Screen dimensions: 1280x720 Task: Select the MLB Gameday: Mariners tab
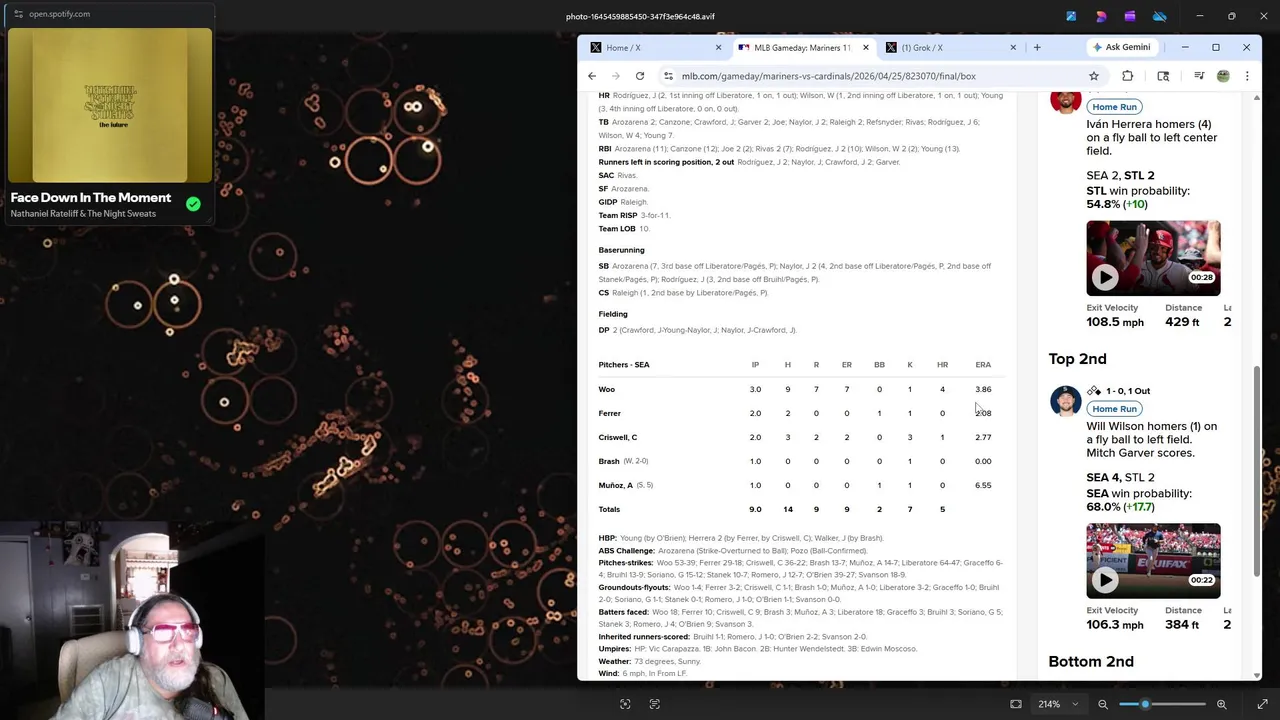click(801, 47)
